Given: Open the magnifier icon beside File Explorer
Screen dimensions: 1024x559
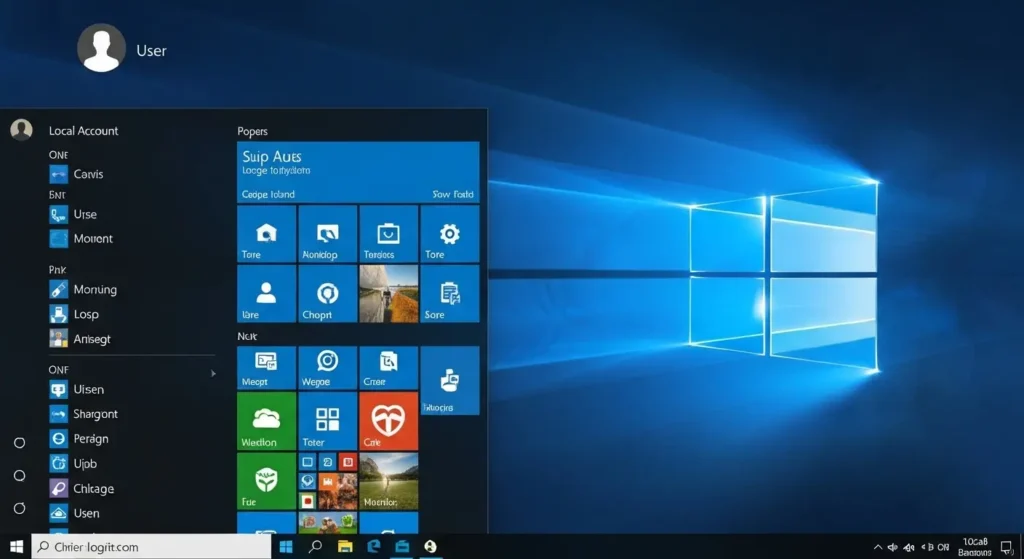Looking at the screenshot, I should 315,547.
